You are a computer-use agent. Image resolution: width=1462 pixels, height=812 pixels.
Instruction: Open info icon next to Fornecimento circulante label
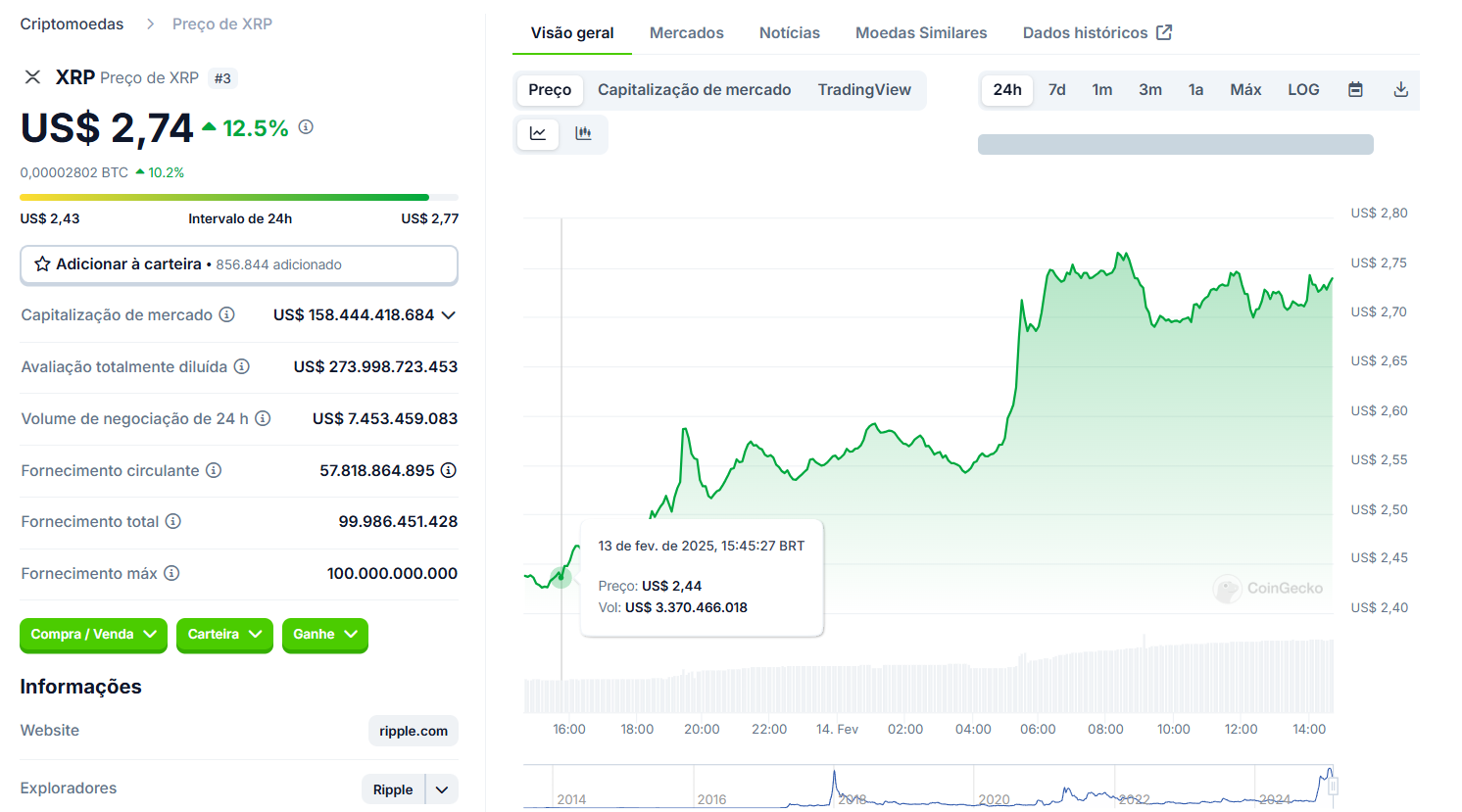click(x=214, y=470)
